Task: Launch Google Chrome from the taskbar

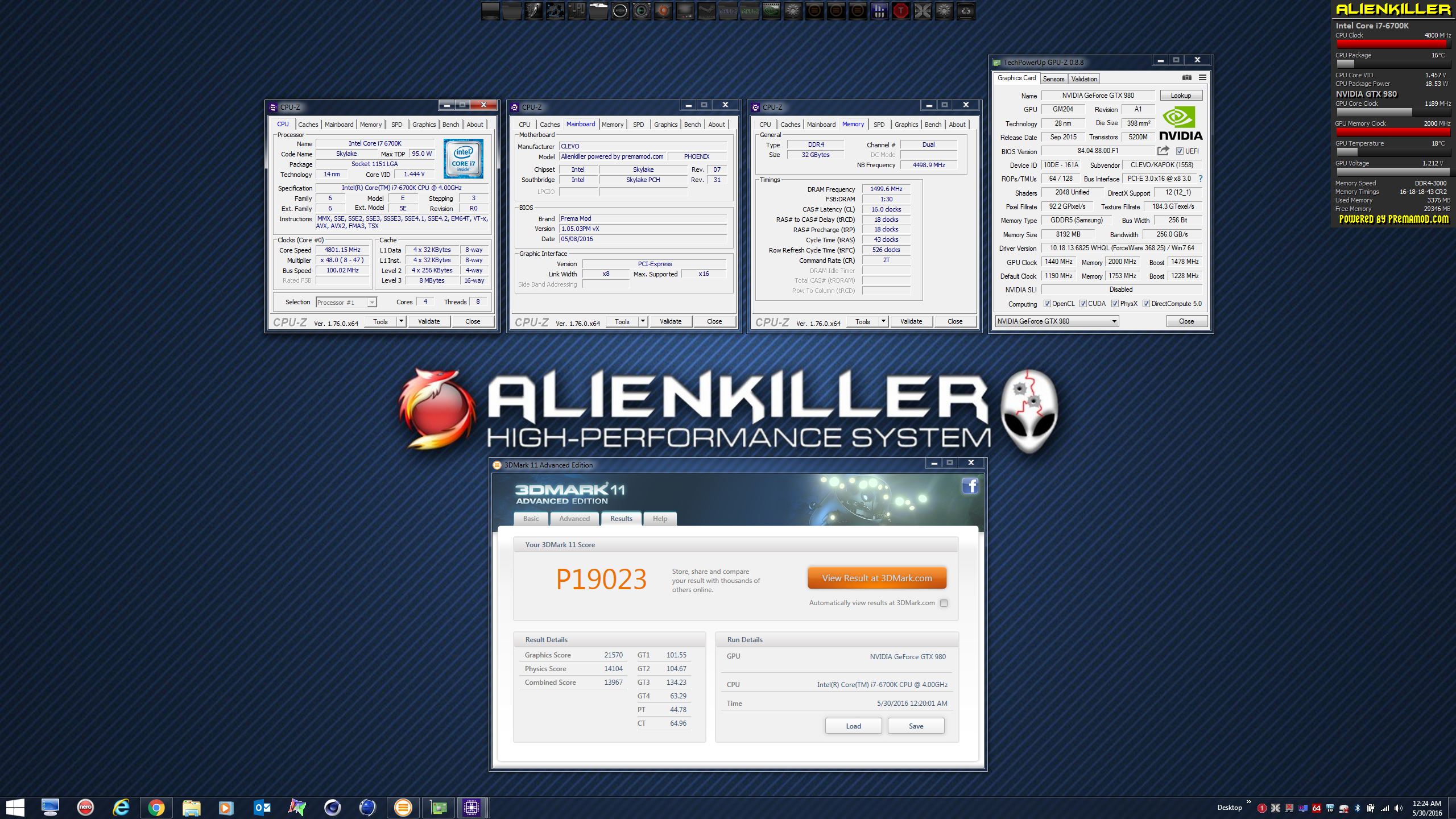Action: click(x=156, y=808)
